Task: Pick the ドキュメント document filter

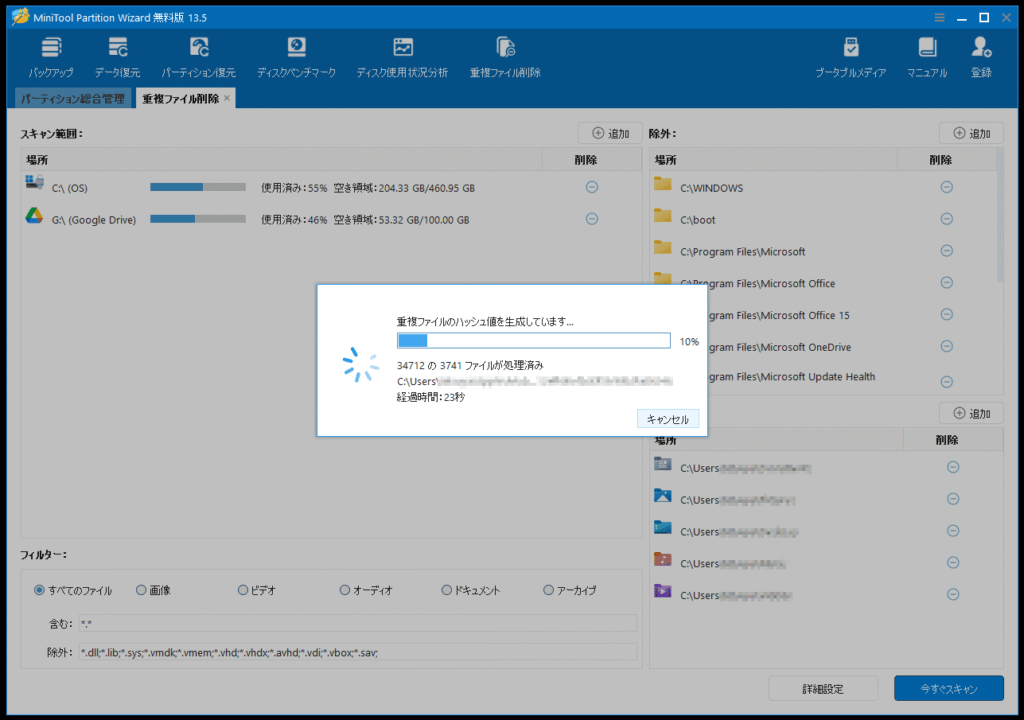Action: coord(447,590)
